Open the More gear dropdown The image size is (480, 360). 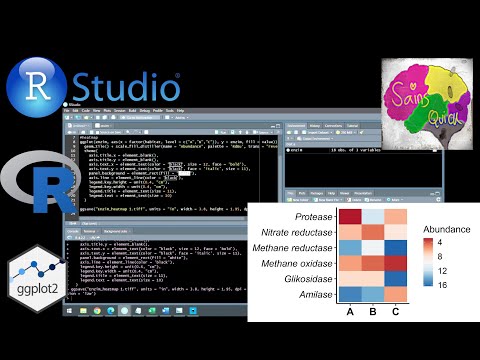coord(394,200)
